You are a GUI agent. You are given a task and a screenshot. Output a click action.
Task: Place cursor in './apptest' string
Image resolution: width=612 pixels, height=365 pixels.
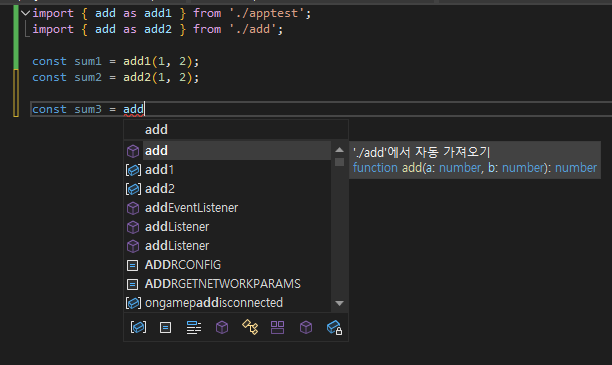click(x=267, y=13)
